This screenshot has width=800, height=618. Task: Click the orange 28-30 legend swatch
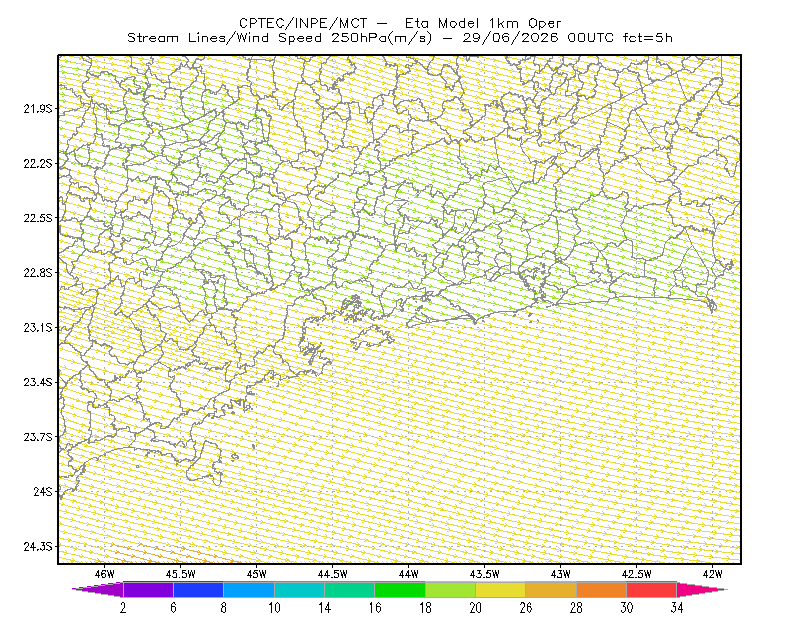pos(602,589)
